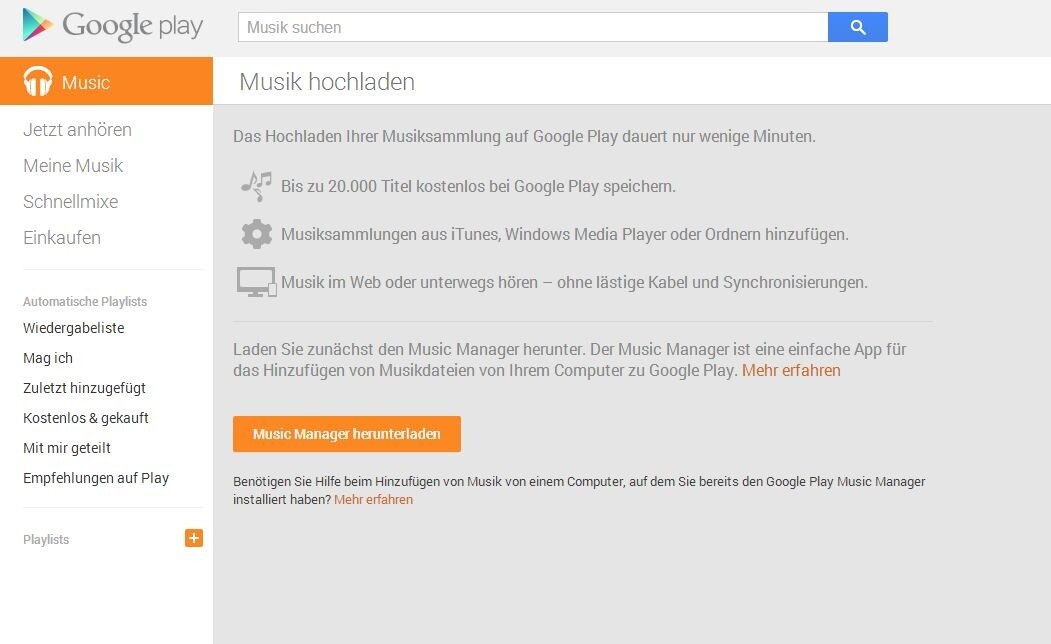1051x644 pixels.
Task: Open the "Schnellmixe" section
Action: (70, 201)
